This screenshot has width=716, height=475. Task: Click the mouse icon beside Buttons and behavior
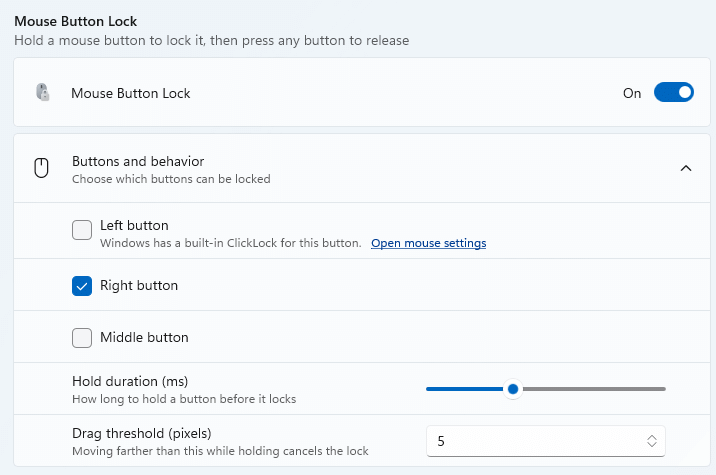point(42,168)
